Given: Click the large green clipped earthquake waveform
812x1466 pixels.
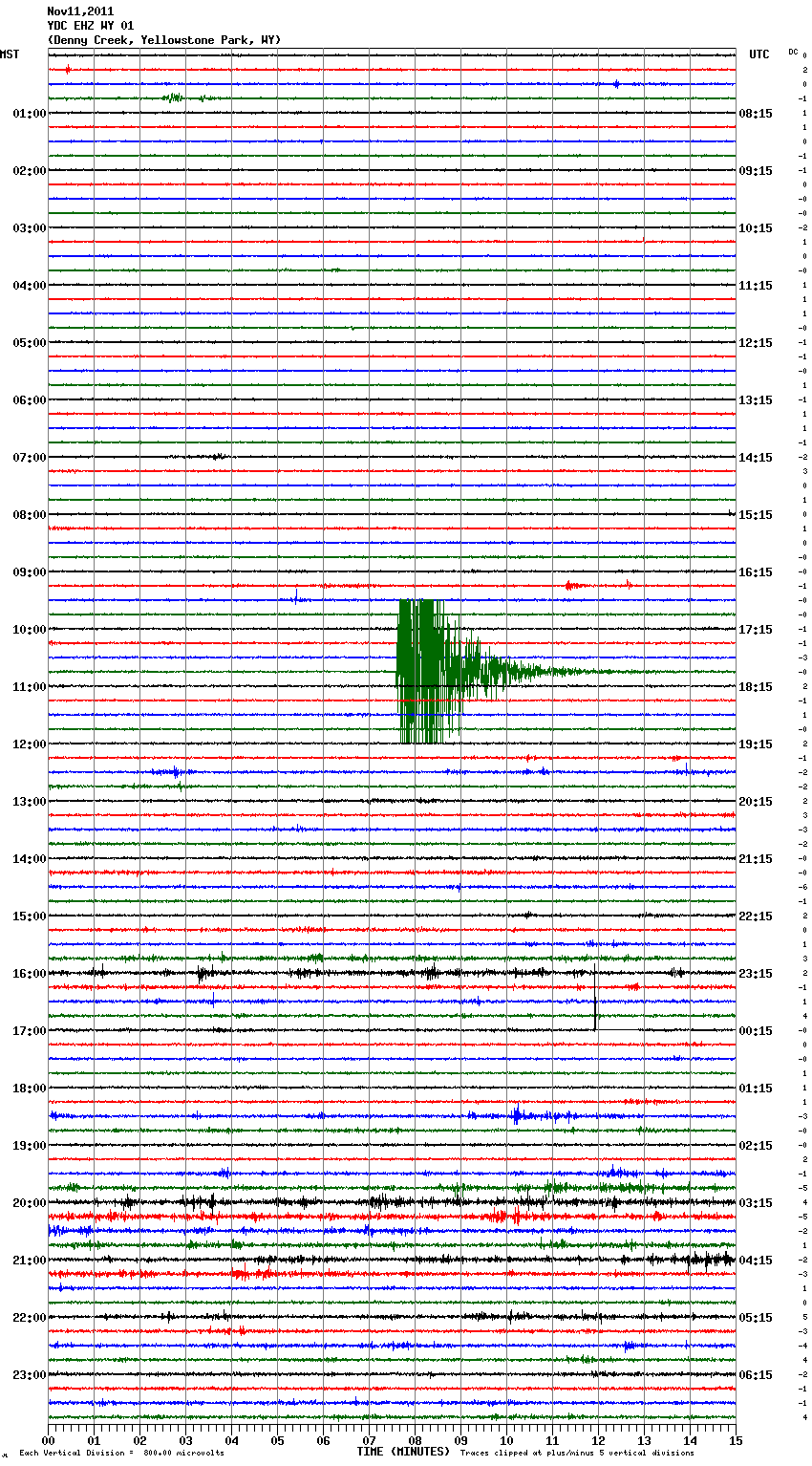Looking at the screenshot, I should tap(430, 671).
